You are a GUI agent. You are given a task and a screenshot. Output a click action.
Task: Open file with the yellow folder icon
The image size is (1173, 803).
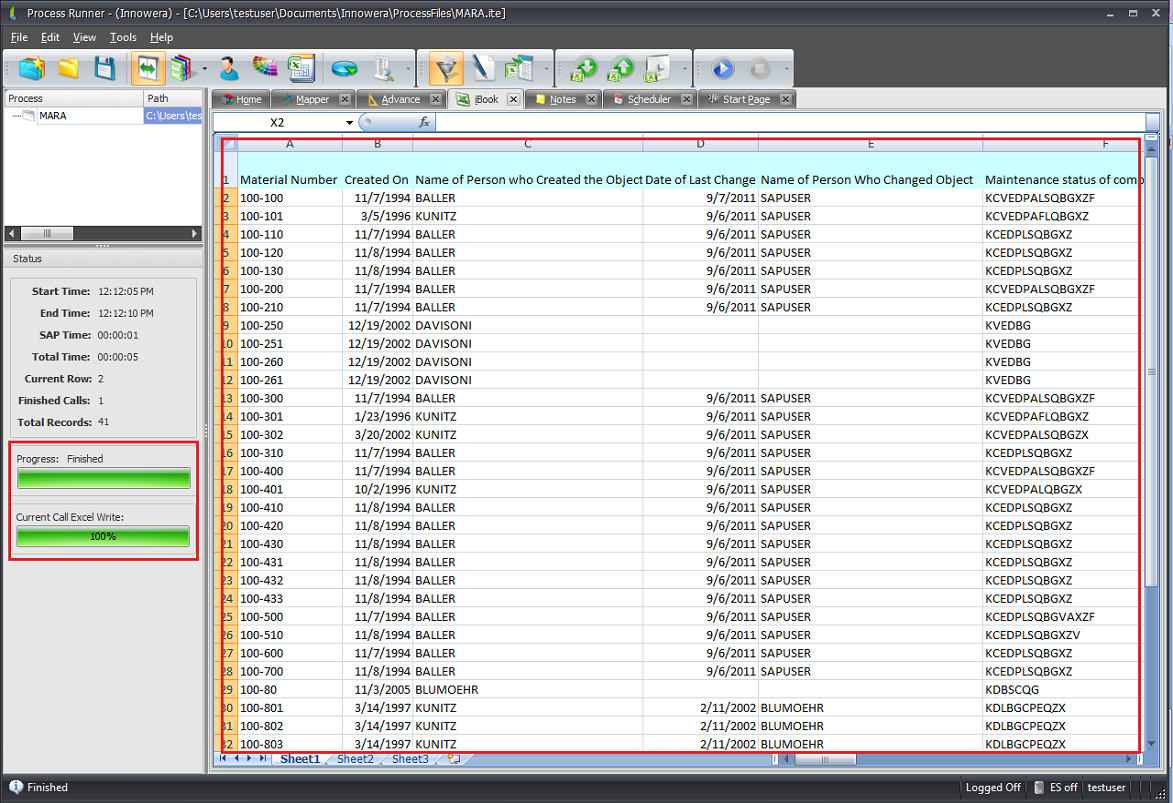(68, 68)
